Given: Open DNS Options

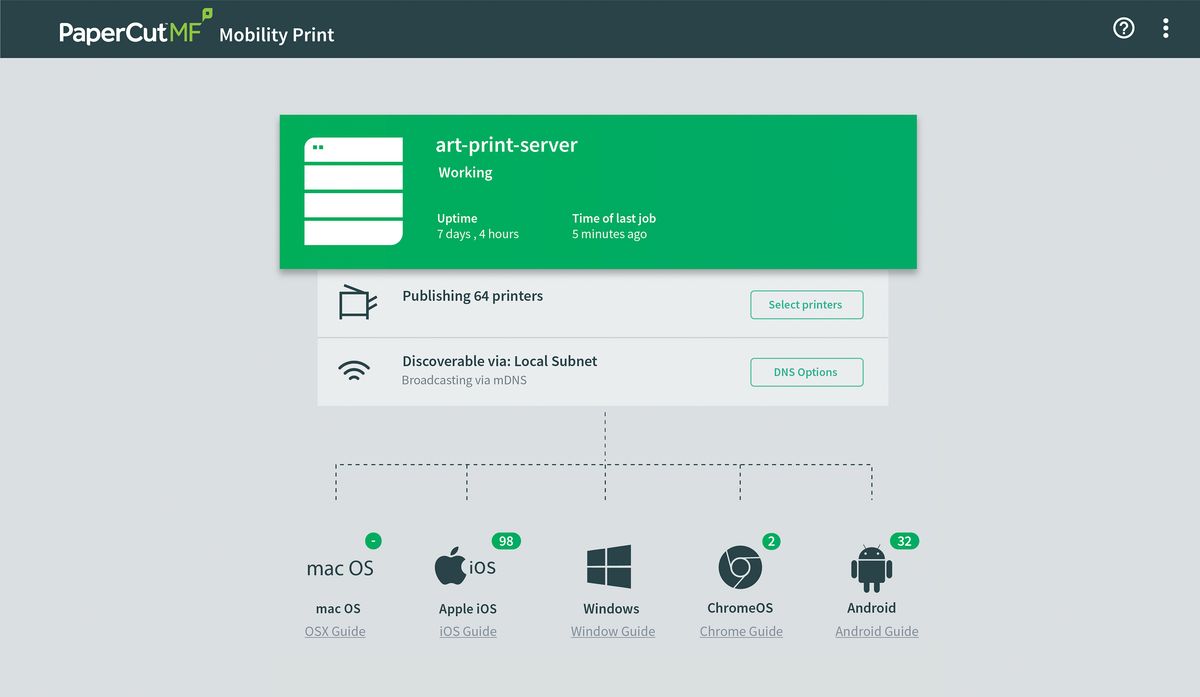Looking at the screenshot, I should point(806,372).
